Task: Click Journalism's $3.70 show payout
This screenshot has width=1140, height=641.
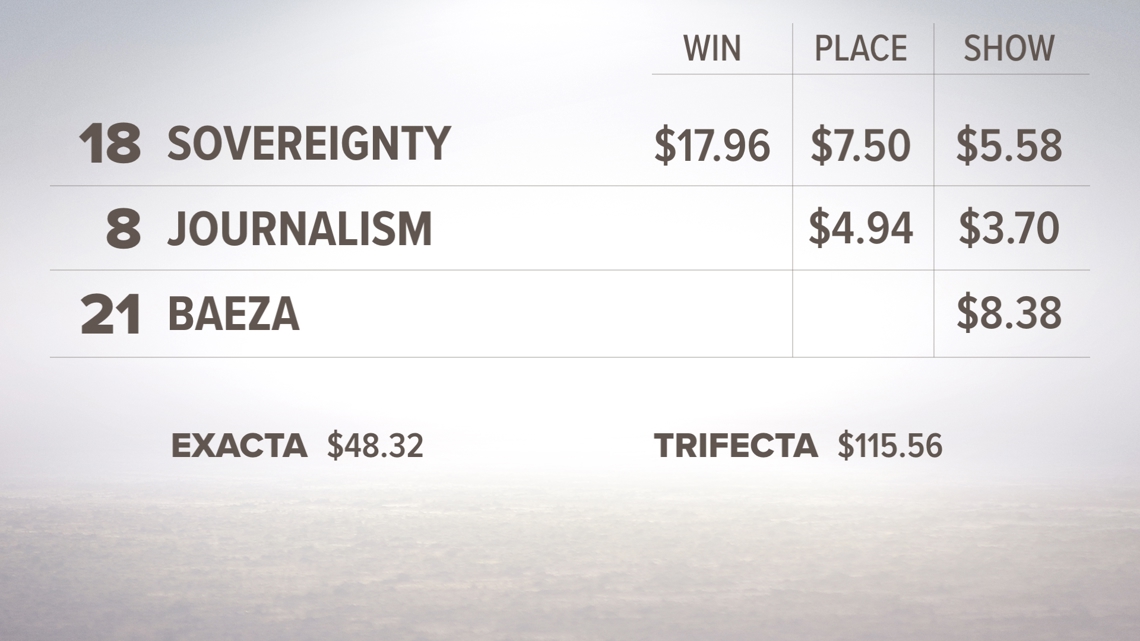Action: (x=1008, y=227)
